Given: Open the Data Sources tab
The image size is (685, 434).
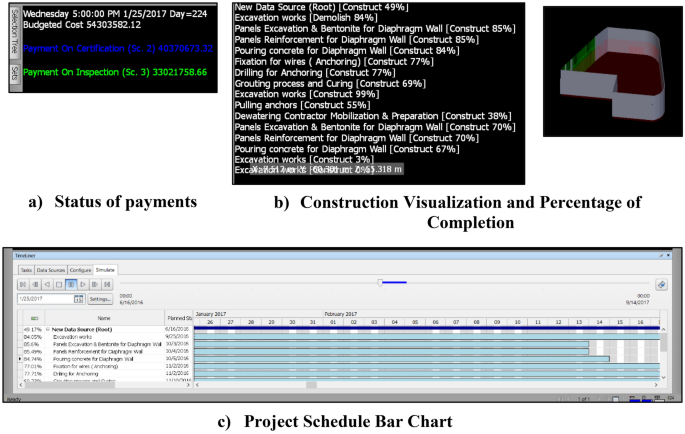Looking at the screenshot, I should coord(53,270).
